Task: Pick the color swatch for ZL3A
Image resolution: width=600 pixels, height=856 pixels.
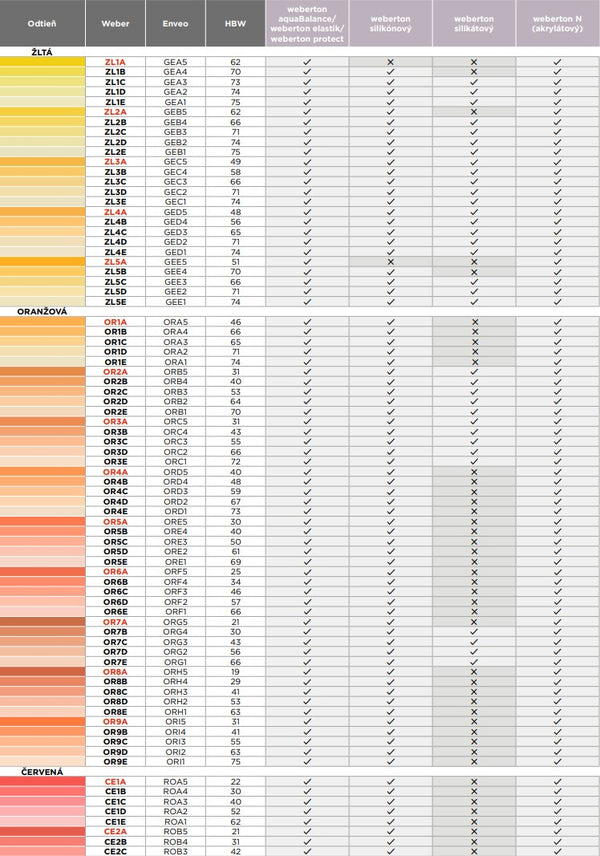Action: tap(43, 162)
